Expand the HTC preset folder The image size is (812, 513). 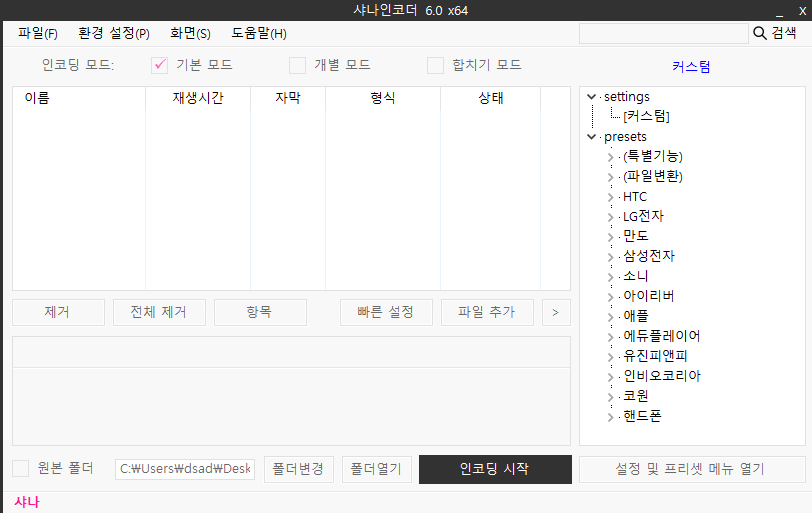pyautogui.click(x=611, y=197)
